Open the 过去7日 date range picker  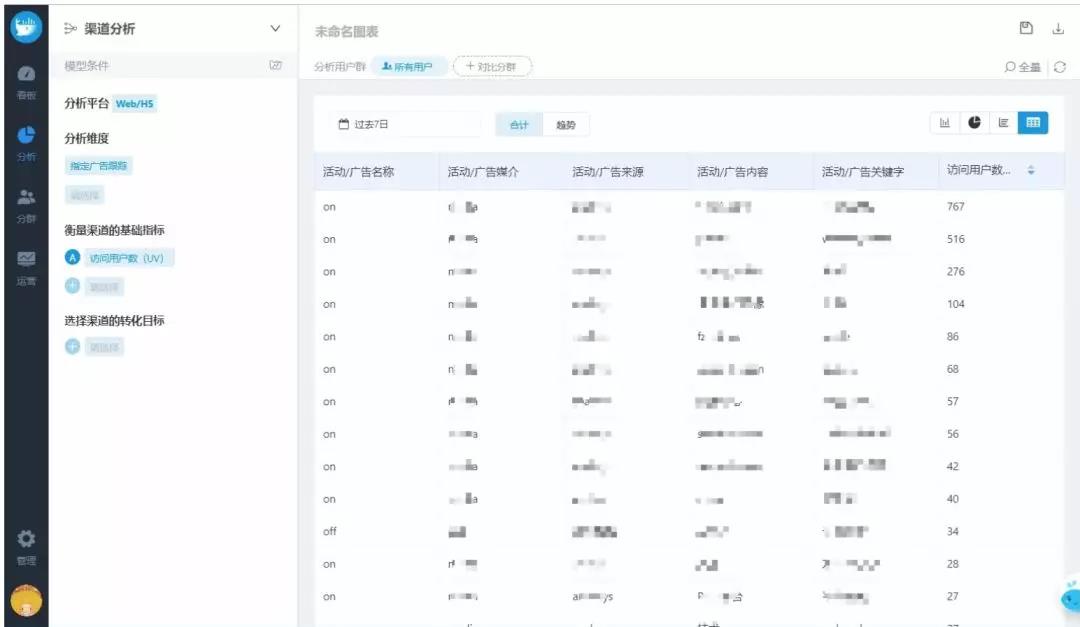coord(406,124)
